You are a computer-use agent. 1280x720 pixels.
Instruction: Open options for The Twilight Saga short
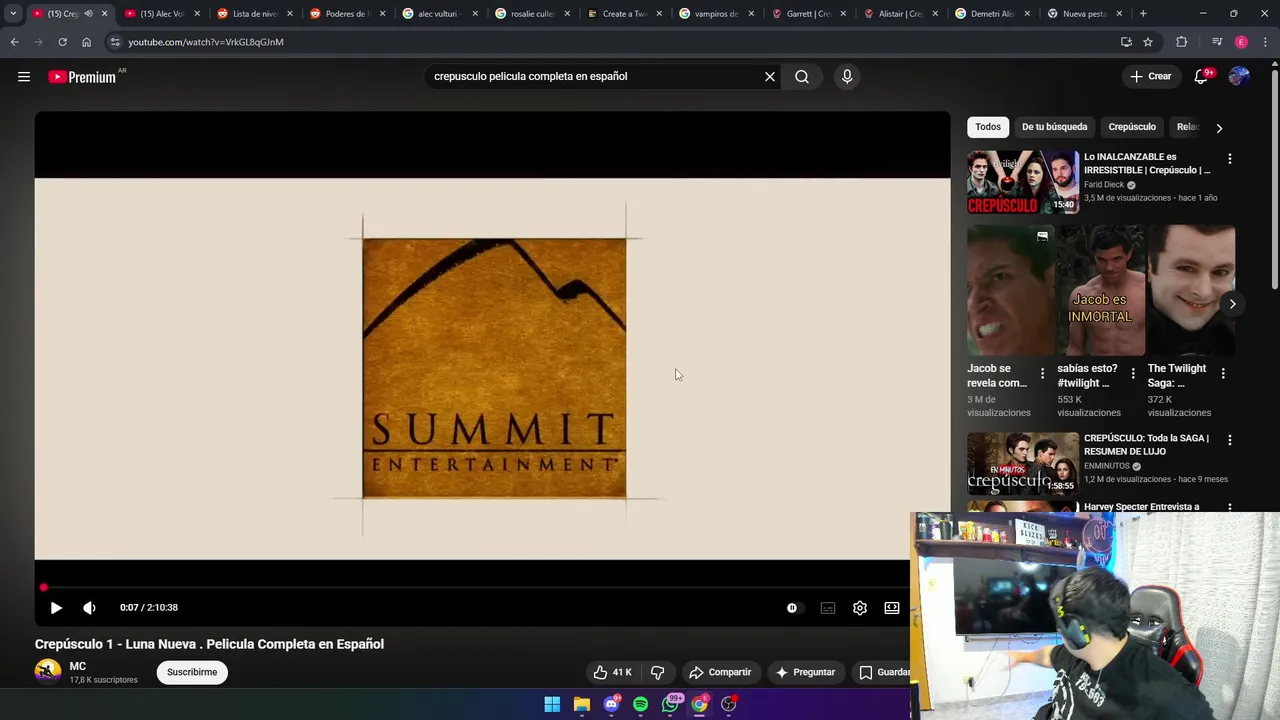pyautogui.click(x=1223, y=373)
